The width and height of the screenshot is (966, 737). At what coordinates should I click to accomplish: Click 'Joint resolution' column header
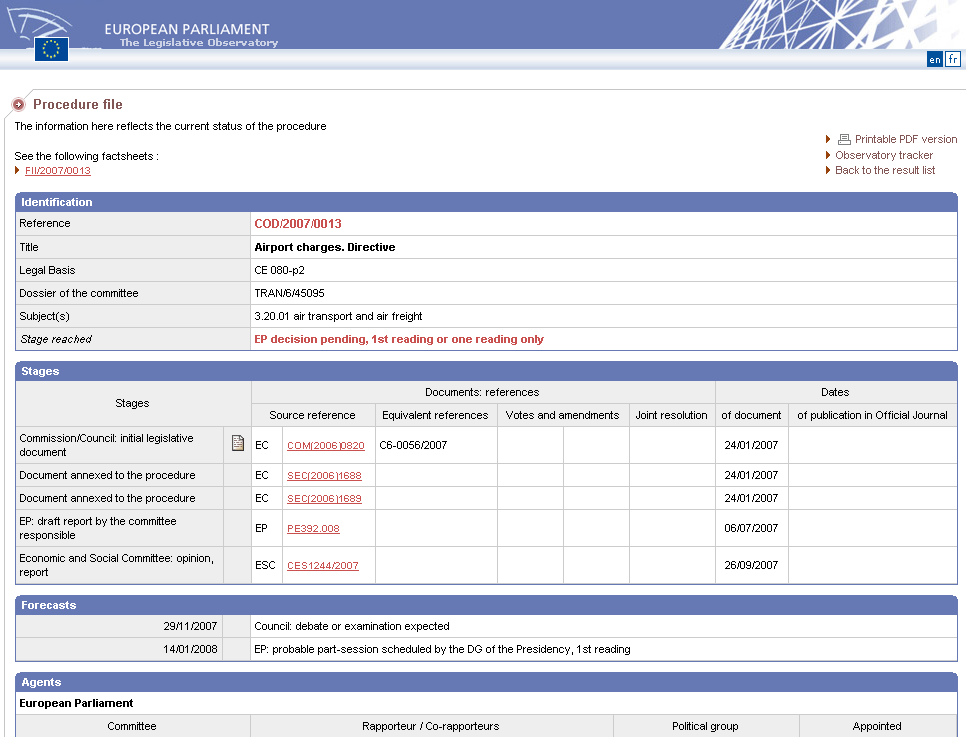(671, 415)
